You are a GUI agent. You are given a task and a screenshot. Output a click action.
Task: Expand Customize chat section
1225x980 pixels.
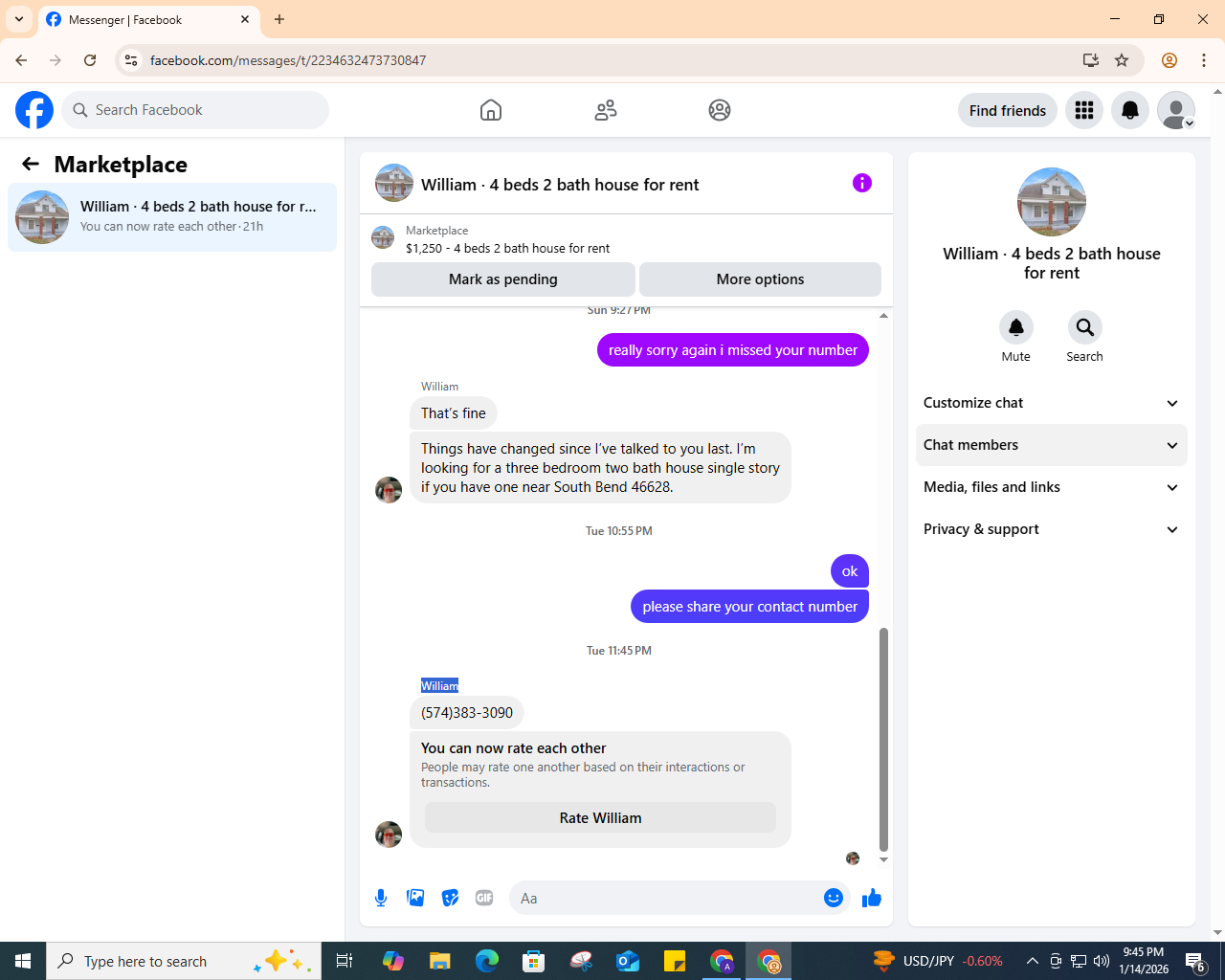[1052, 403]
